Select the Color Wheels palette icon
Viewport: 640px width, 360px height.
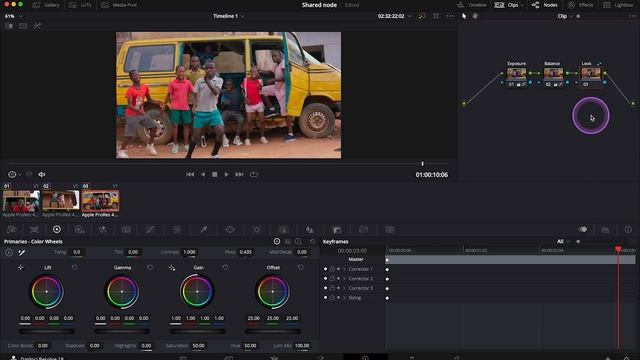point(57,230)
